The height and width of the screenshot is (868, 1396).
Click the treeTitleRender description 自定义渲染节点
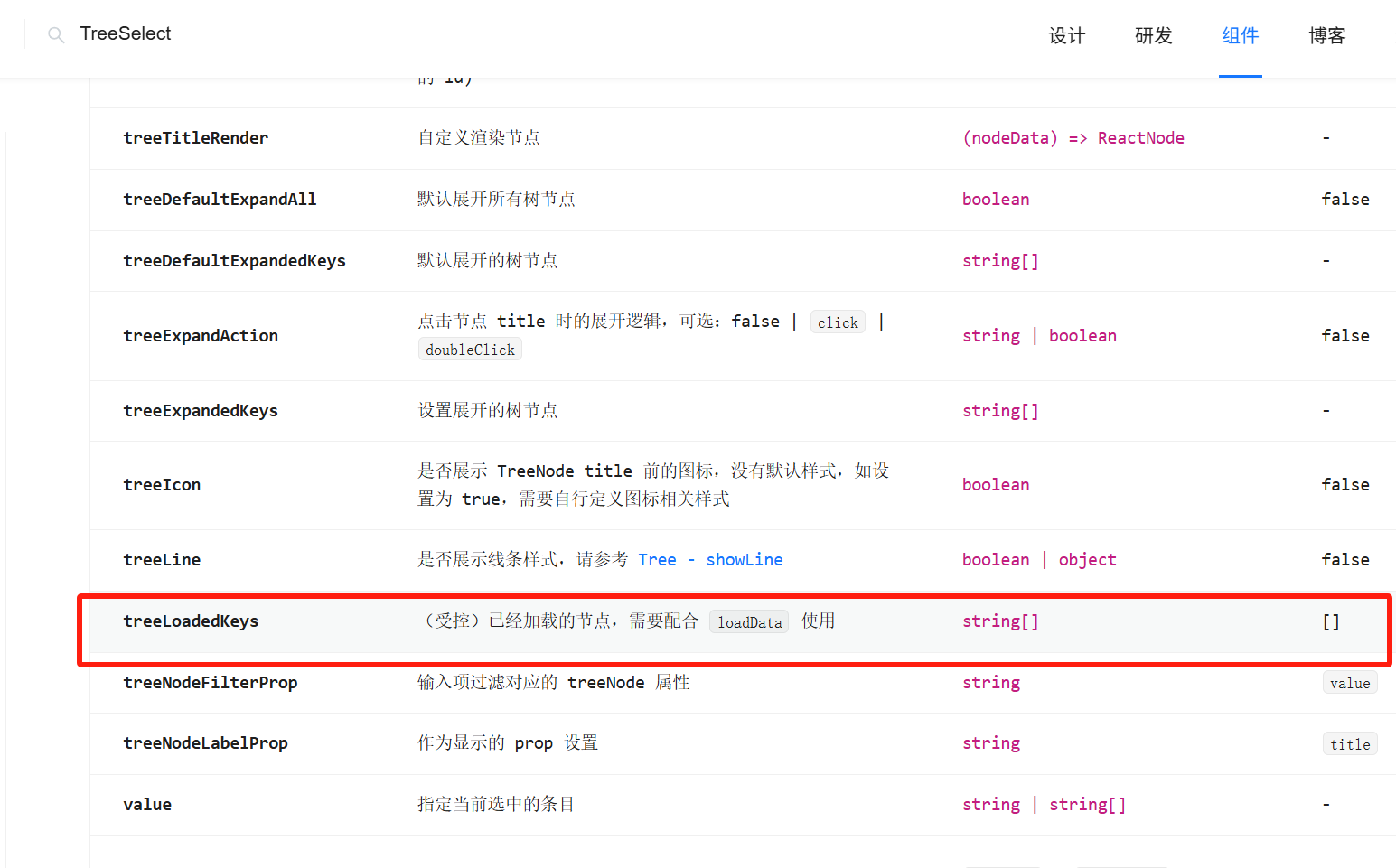(x=479, y=137)
